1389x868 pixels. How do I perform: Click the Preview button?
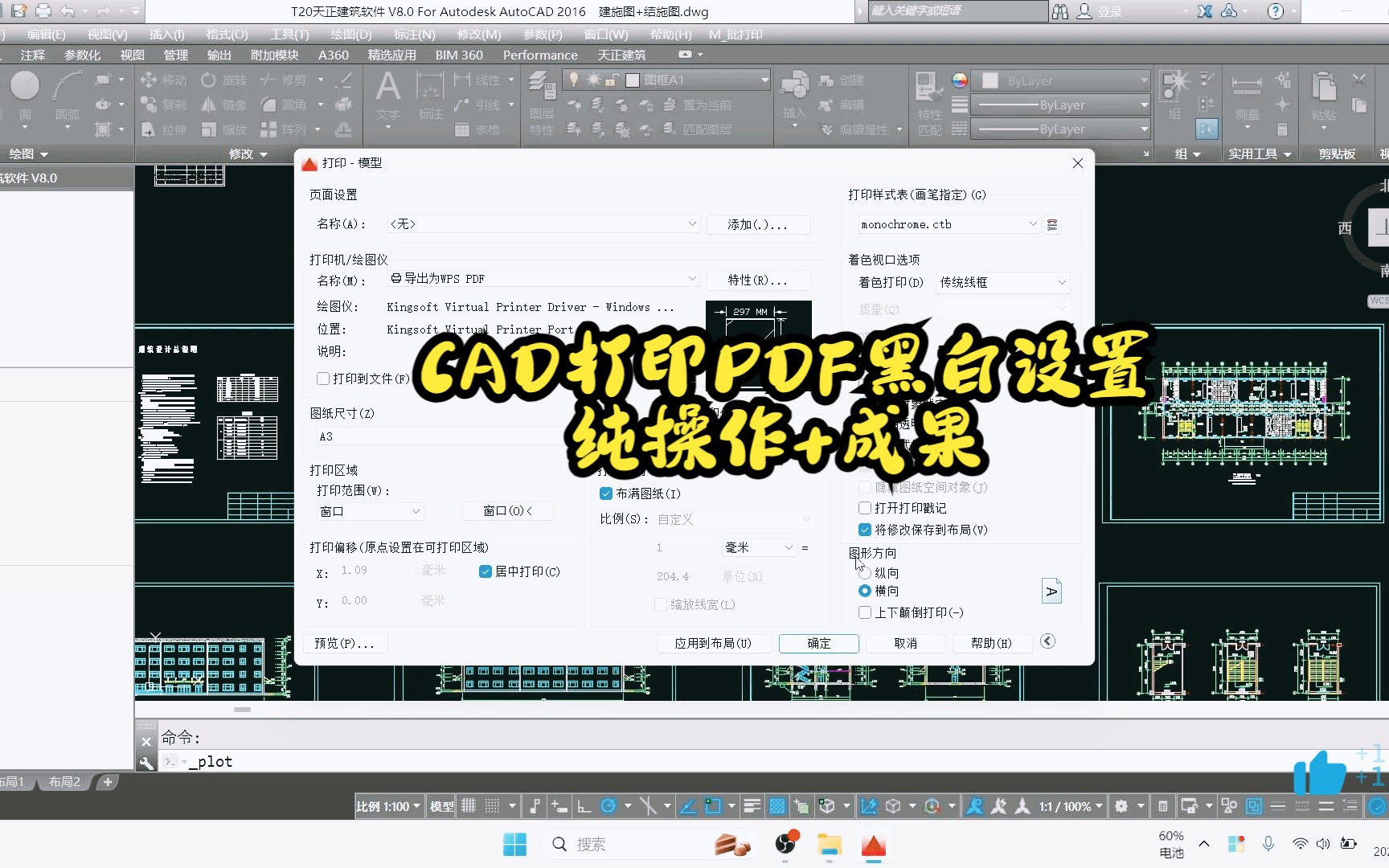[x=344, y=644]
